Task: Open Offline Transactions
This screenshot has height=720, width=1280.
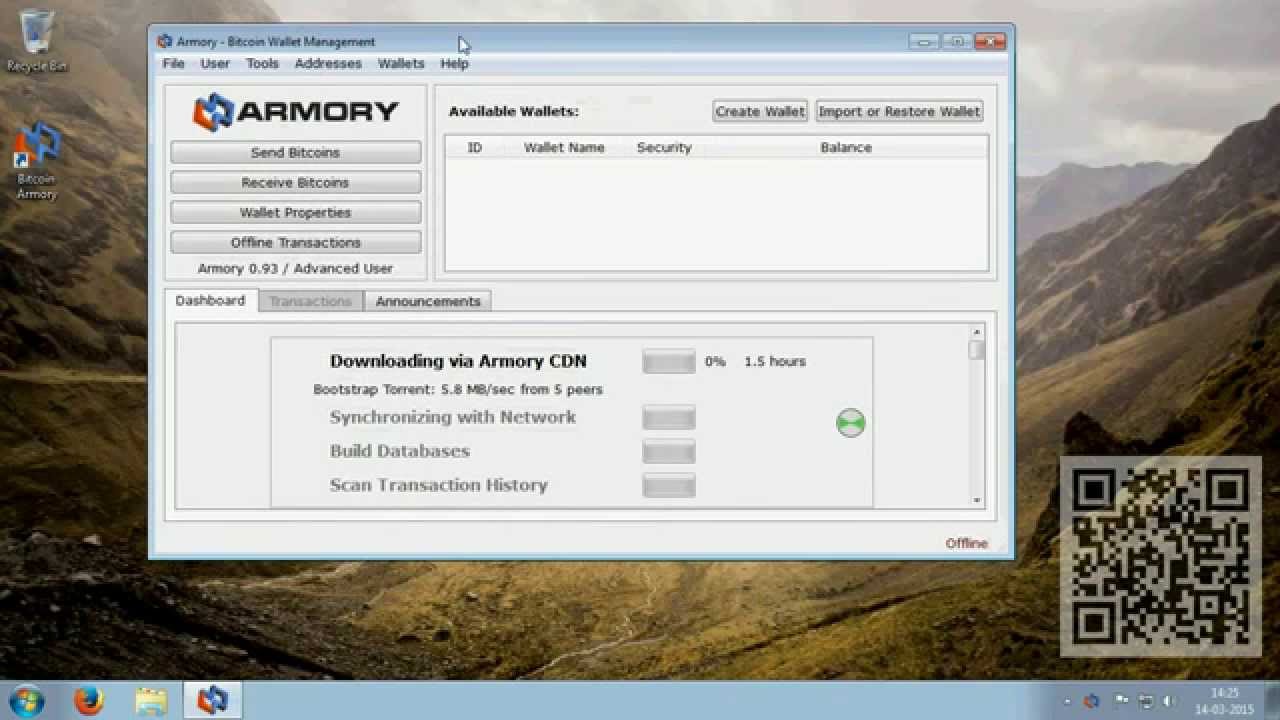Action: (x=295, y=242)
